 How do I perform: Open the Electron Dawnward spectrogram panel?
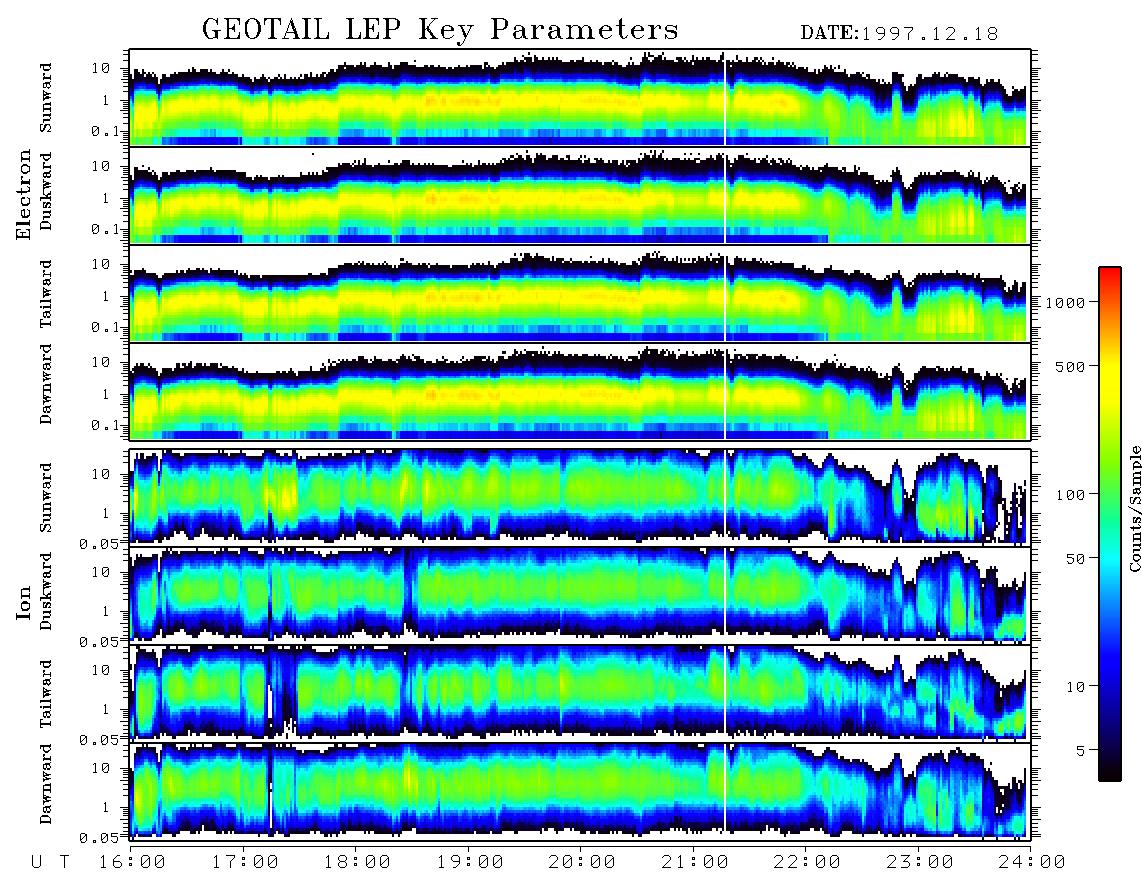(580, 391)
